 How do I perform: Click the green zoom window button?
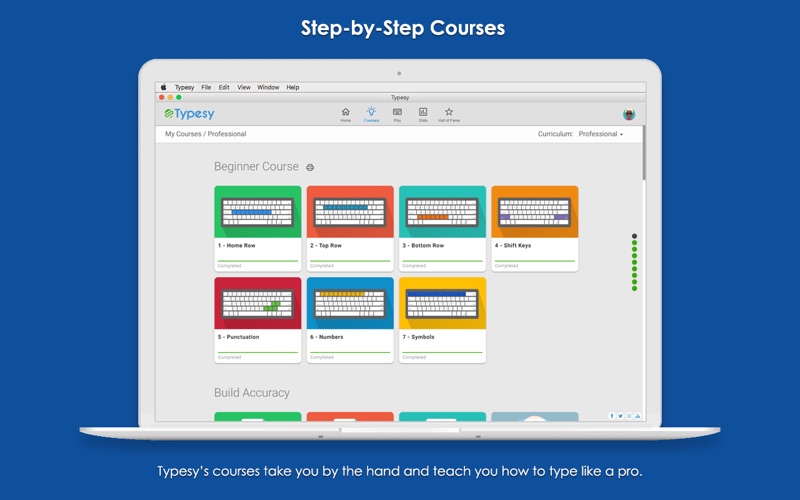(179, 97)
